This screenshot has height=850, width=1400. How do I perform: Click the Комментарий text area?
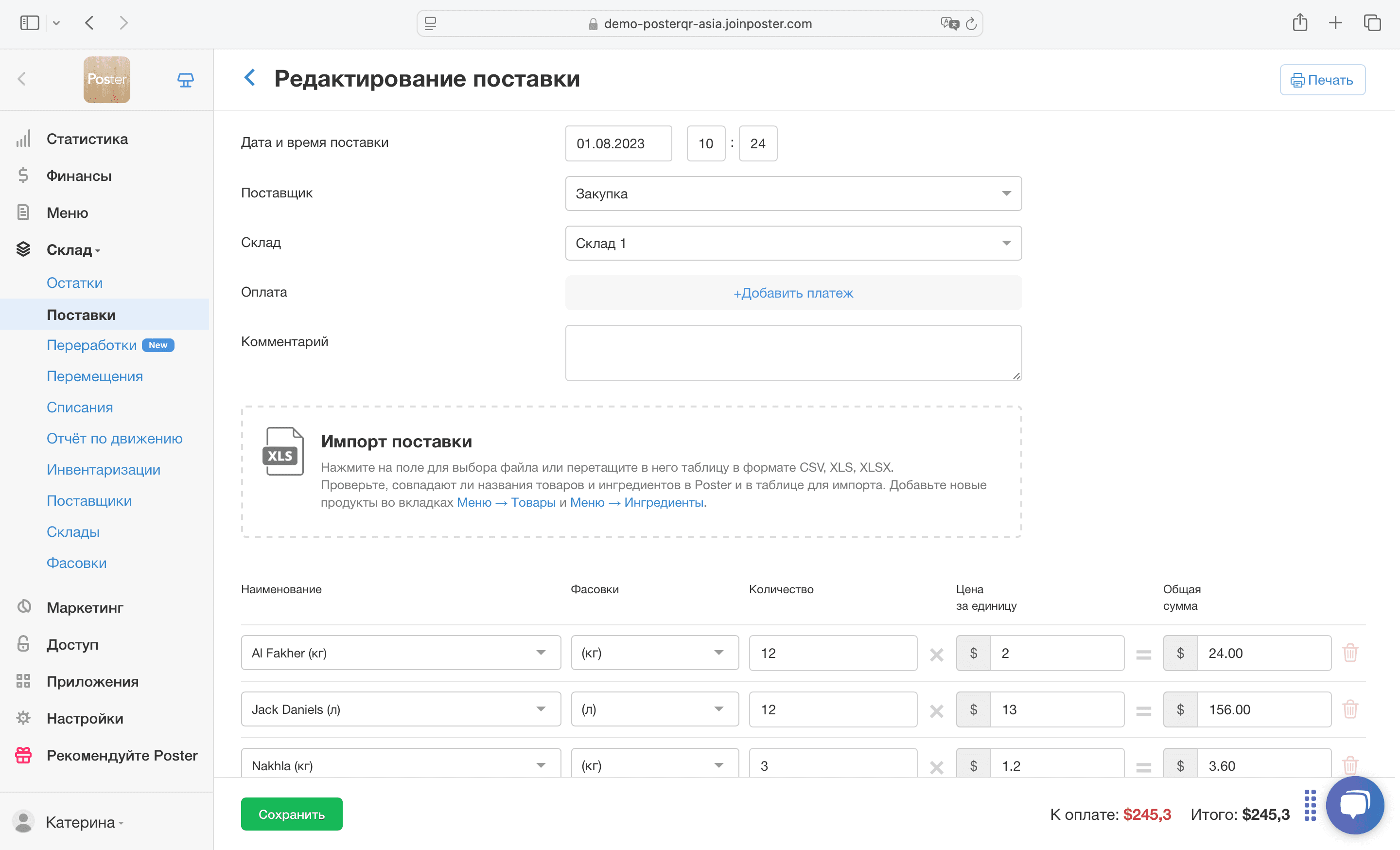[x=793, y=353]
